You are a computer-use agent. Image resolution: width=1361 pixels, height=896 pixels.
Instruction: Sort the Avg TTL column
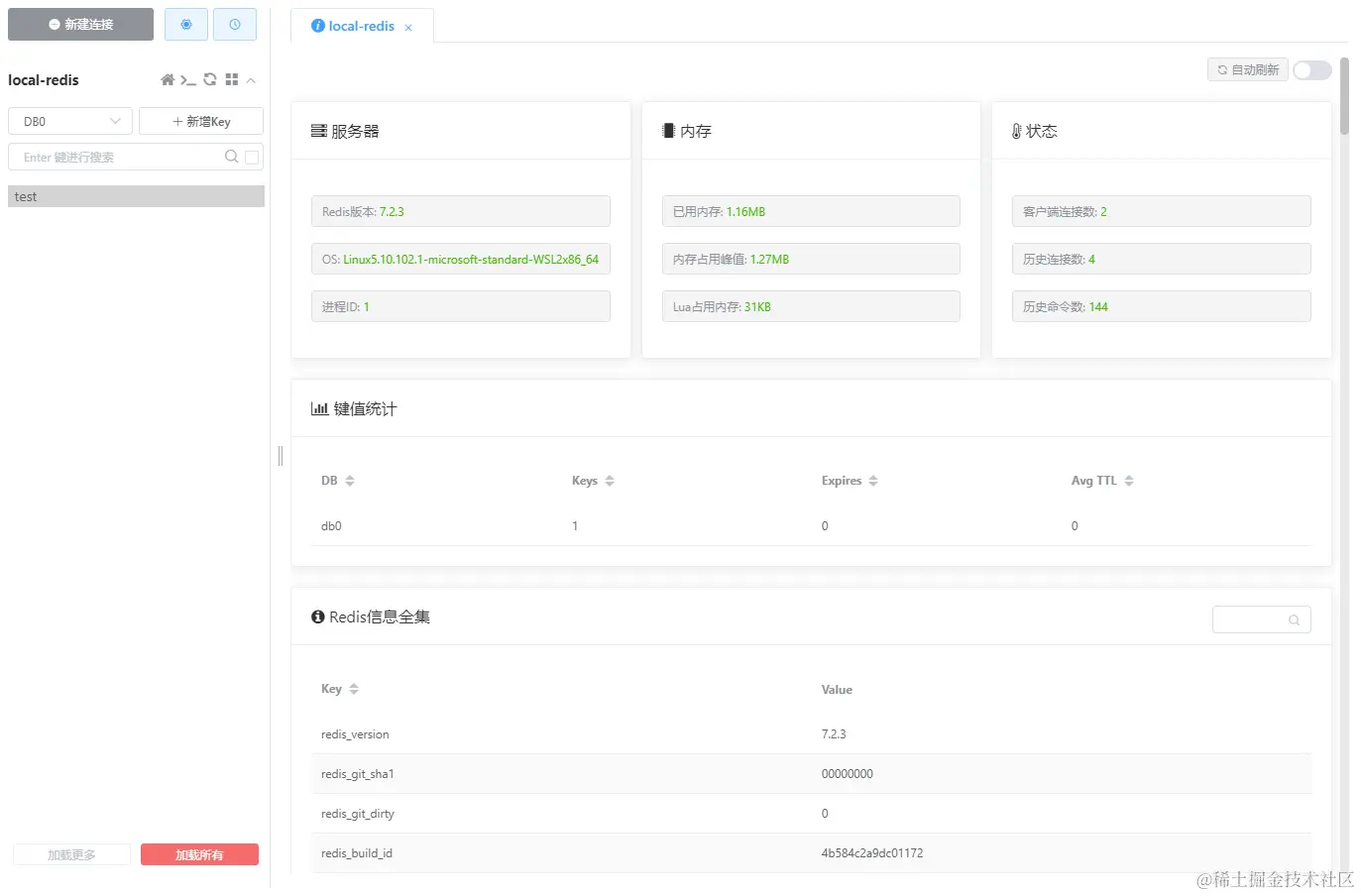(1128, 480)
